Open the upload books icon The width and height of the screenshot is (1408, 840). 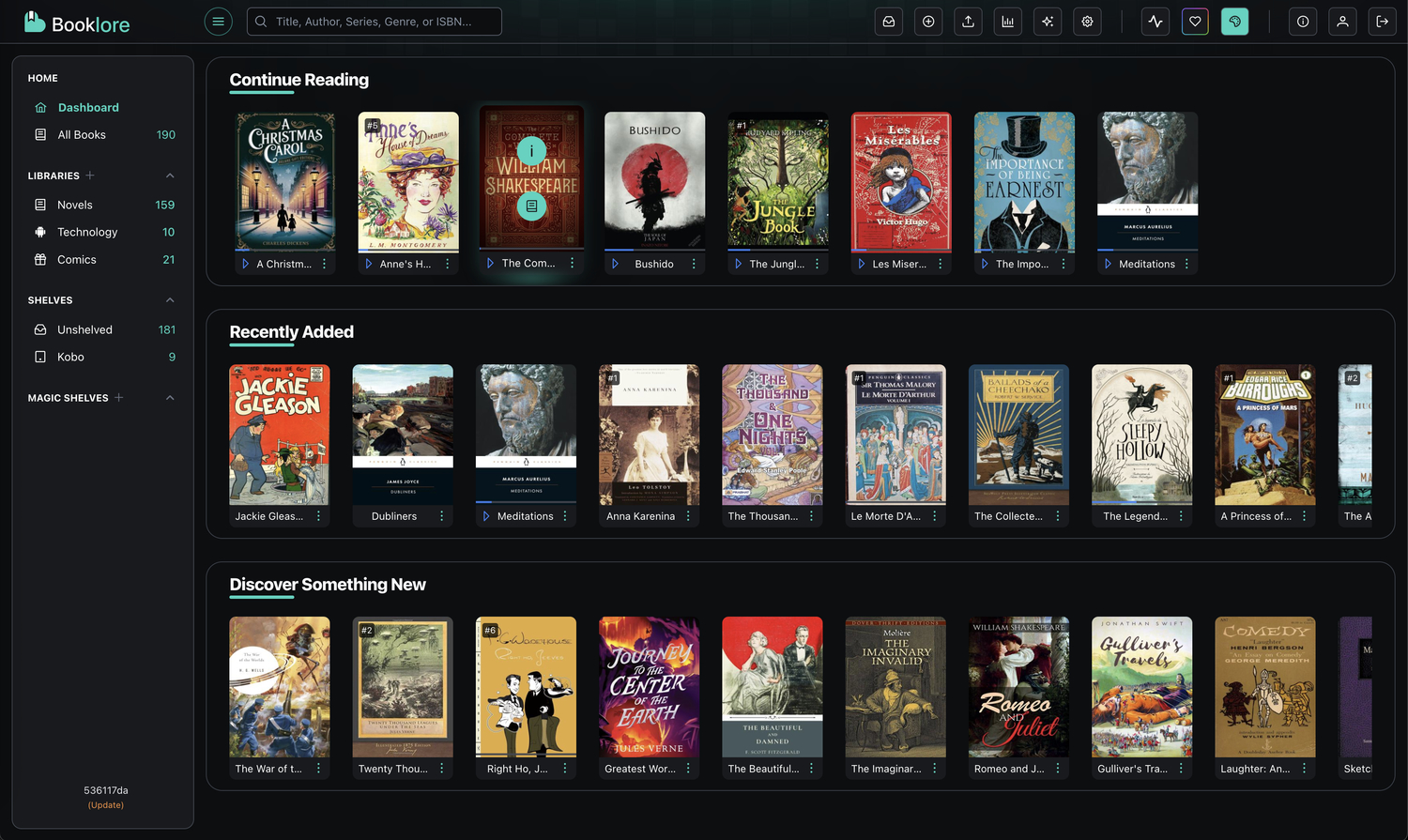click(968, 21)
